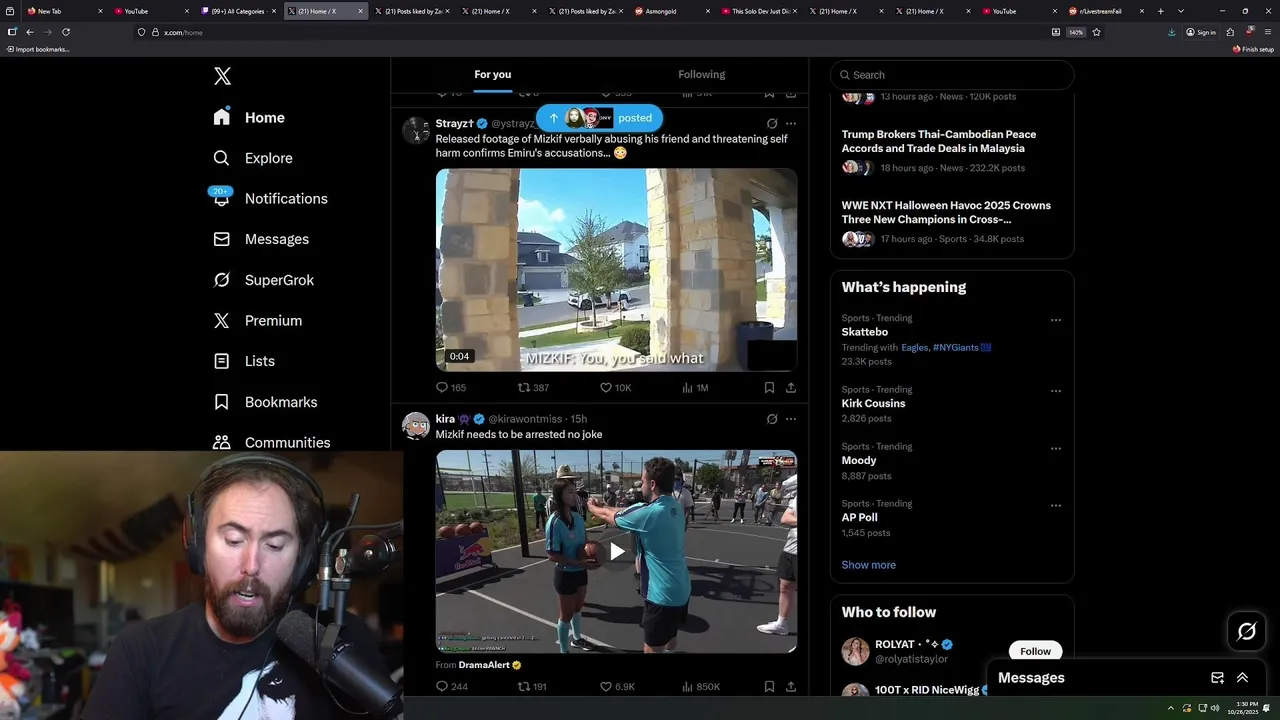Screen dimensions: 1280x720
Task: Open Communities in the sidebar
Action: 272,442
